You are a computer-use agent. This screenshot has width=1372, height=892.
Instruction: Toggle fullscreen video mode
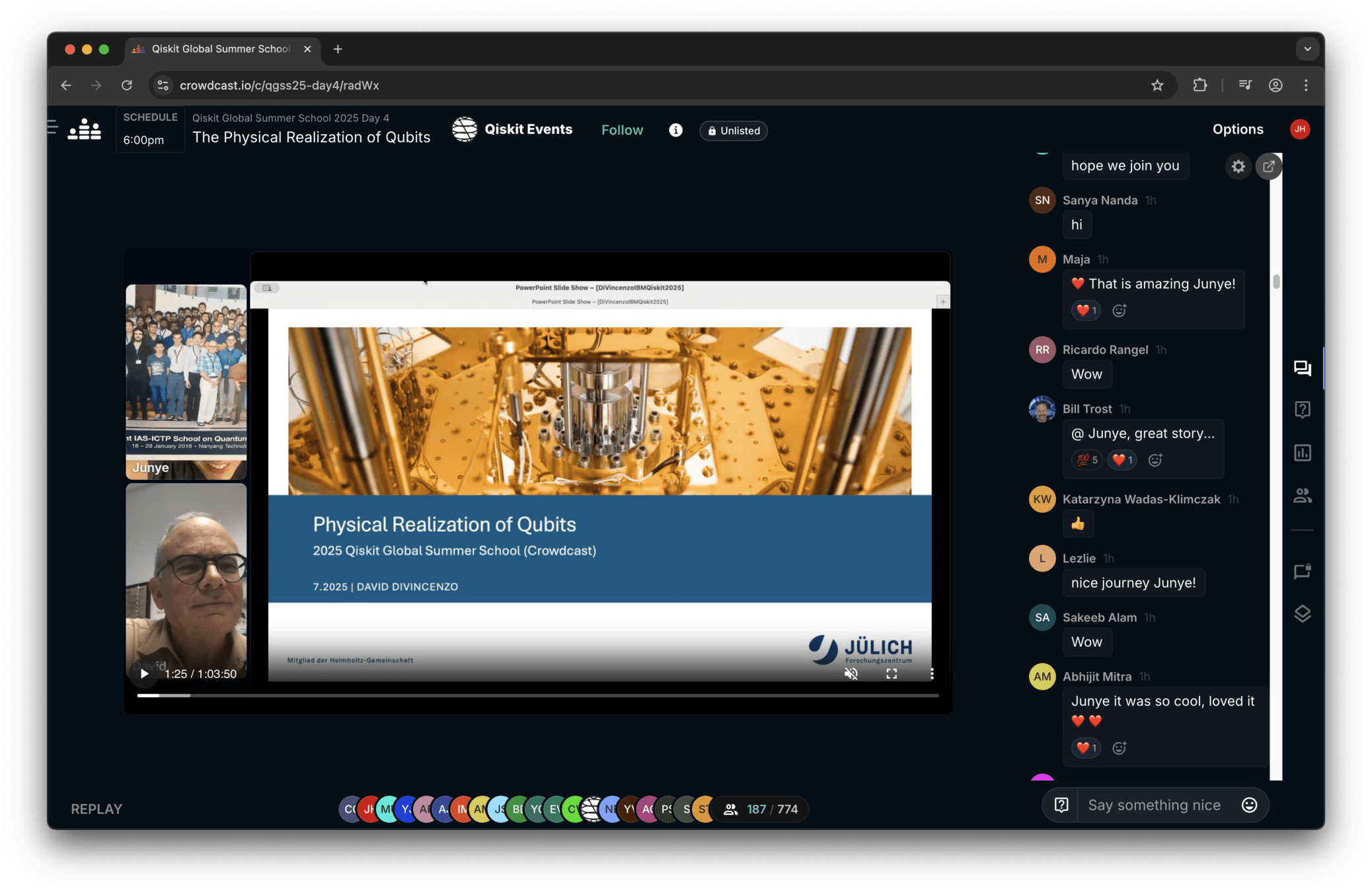pyautogui.click(x=891, y=673)
